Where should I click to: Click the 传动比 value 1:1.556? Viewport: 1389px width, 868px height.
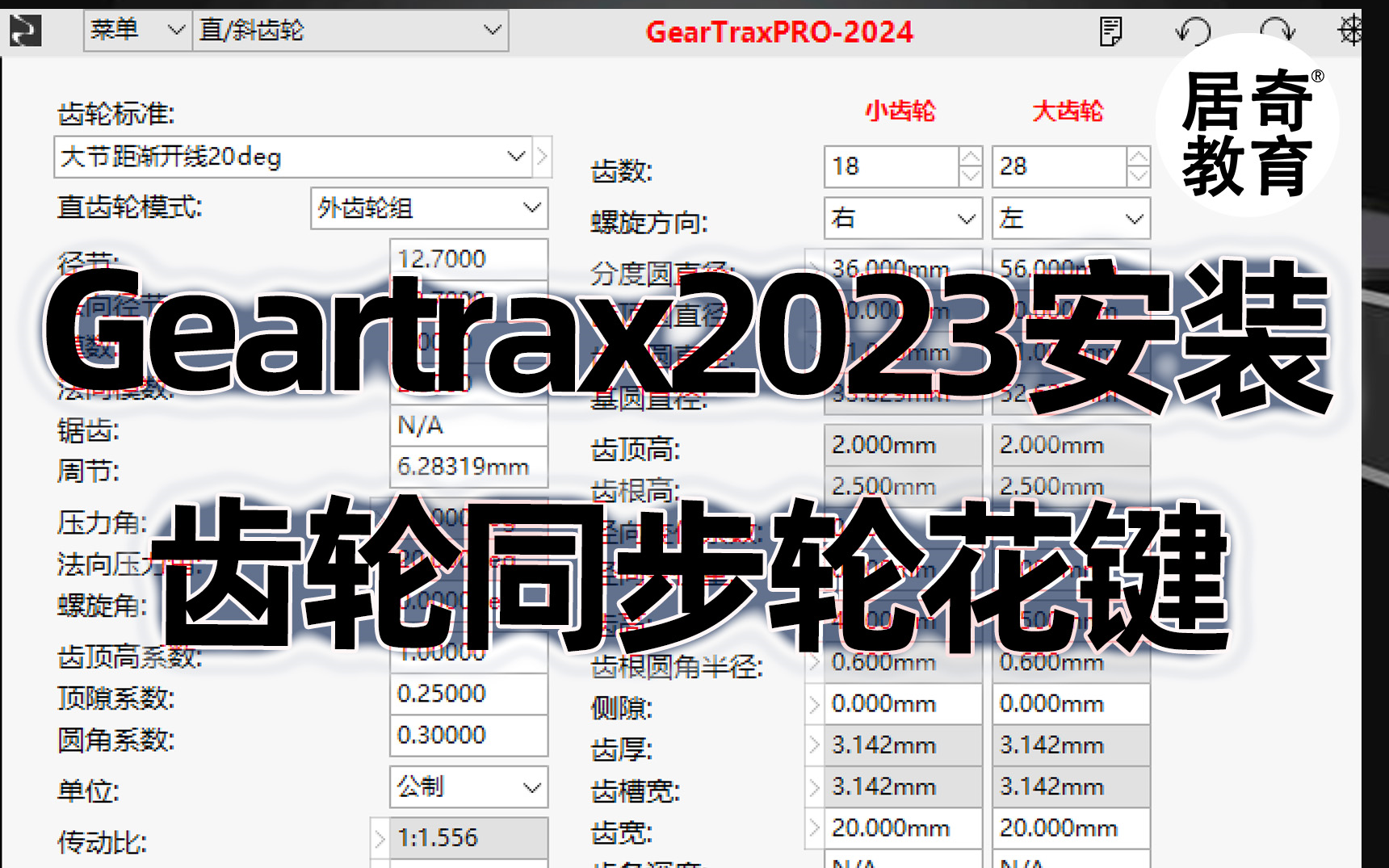click(468, 837)
